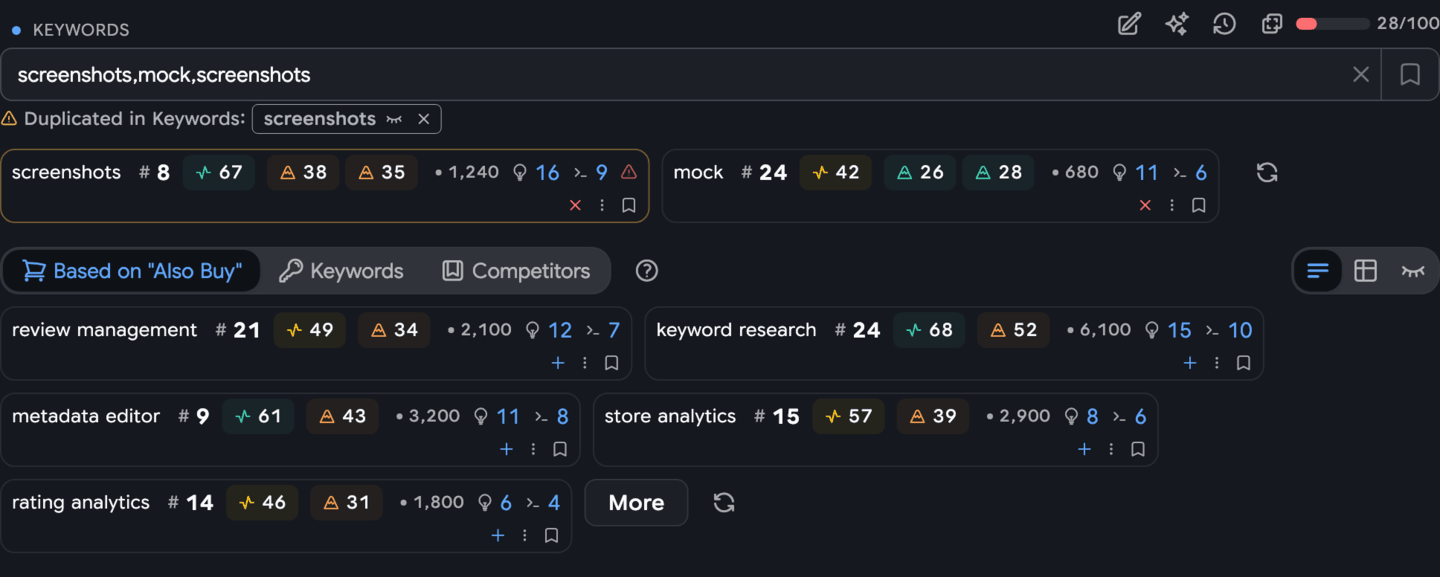Bookmark the metadata editor suggestion

click(560, 449)
